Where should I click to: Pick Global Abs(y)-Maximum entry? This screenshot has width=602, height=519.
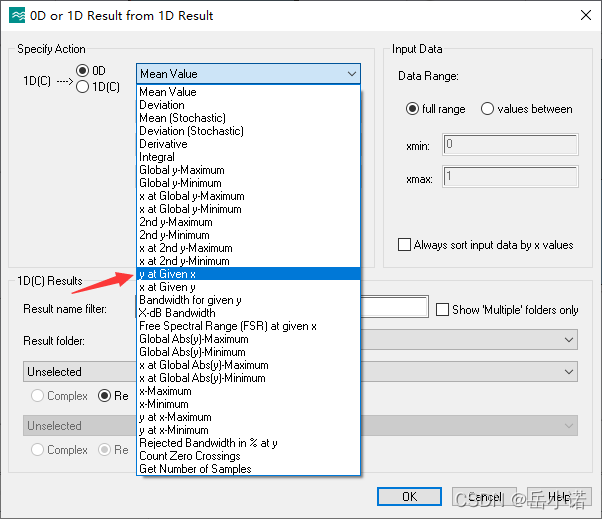tap(248, 339)
